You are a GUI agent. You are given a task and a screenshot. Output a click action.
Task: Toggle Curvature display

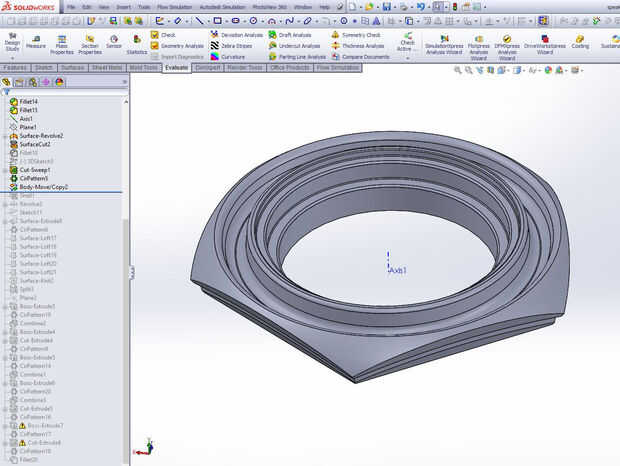click(228, 57)
